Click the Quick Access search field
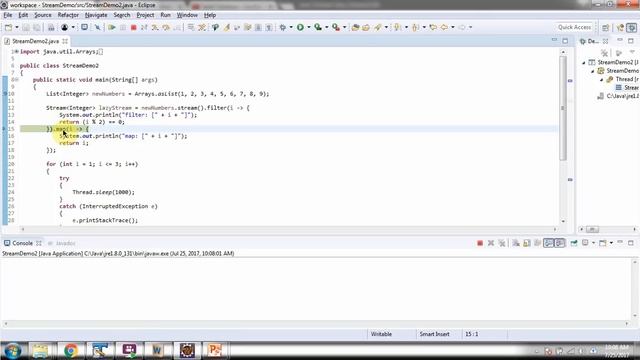 (x=574, y=27)
